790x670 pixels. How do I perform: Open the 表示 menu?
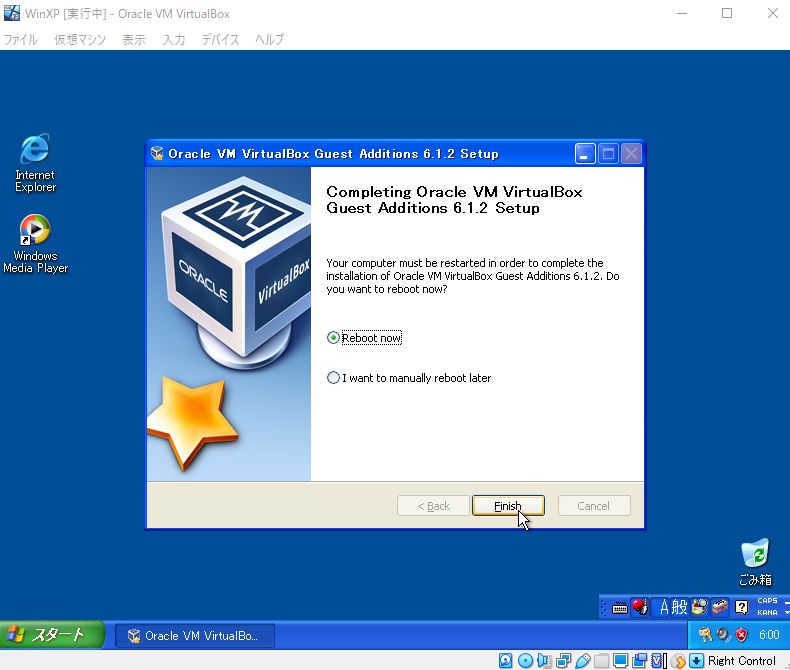click(134, 39)
